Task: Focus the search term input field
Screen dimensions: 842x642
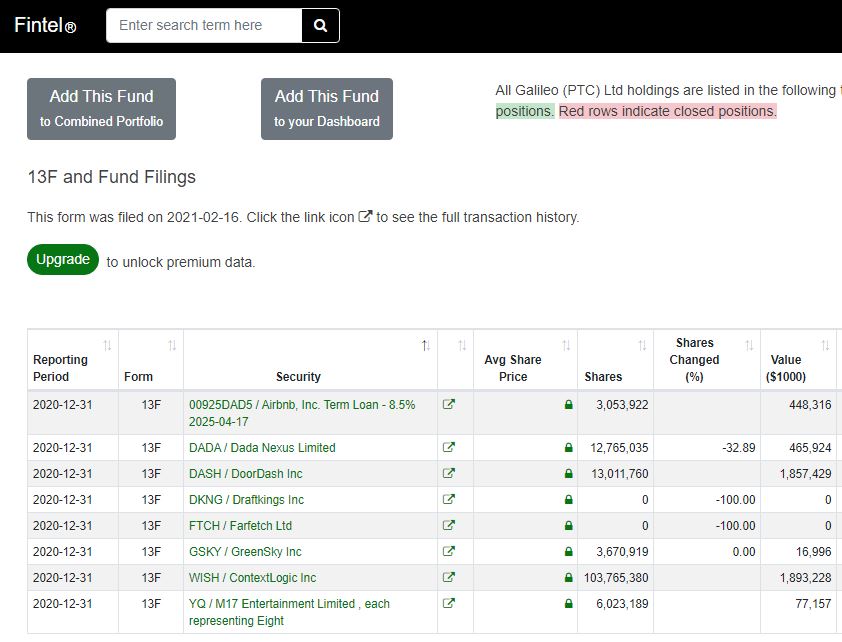Action: [204, 26]
